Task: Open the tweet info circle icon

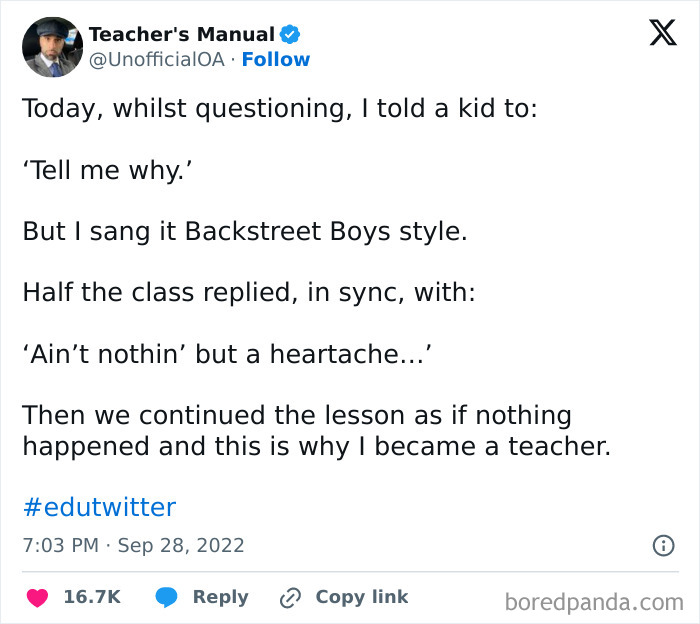Action: tap(662, 546)
